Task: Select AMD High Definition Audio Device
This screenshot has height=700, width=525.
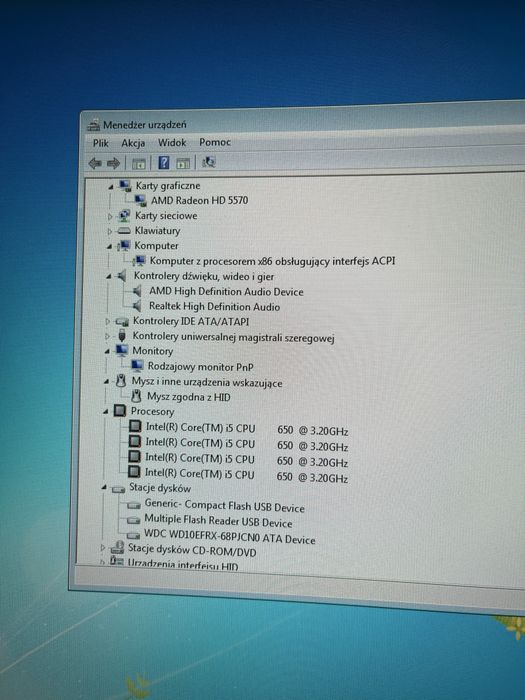Action: click(x=226, y=292)
